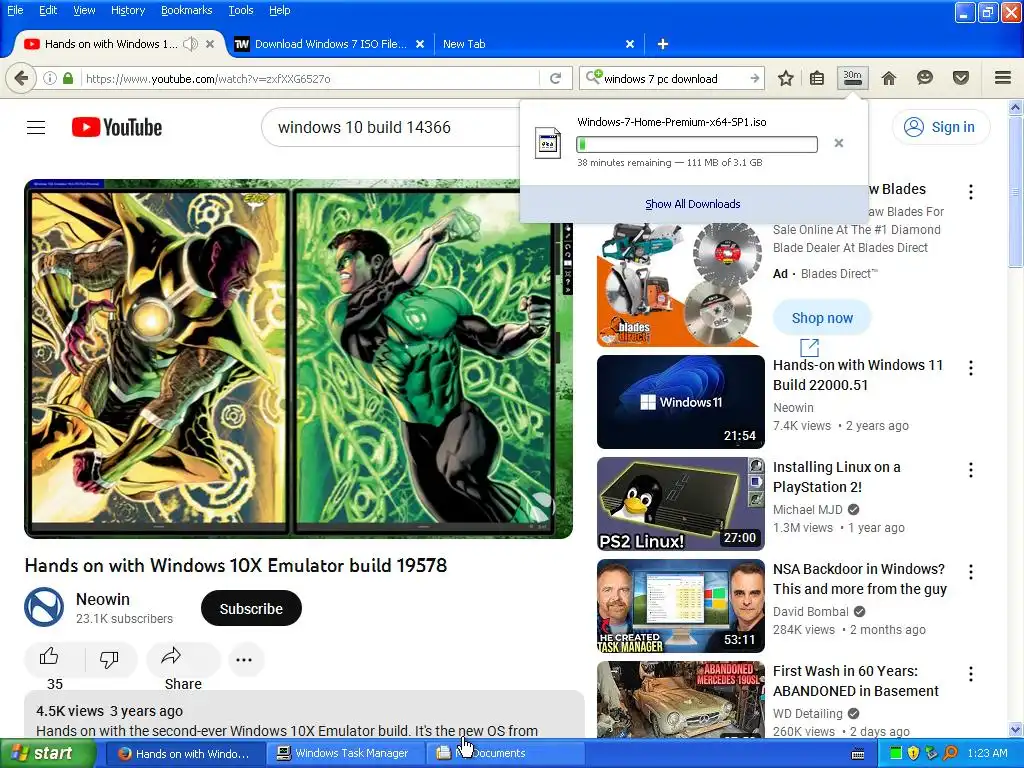Open options for Installing Linux on PlayStation video
The height and width of the screenshot is (768, 1024).
pyautogui.click(x=971, y=470)
